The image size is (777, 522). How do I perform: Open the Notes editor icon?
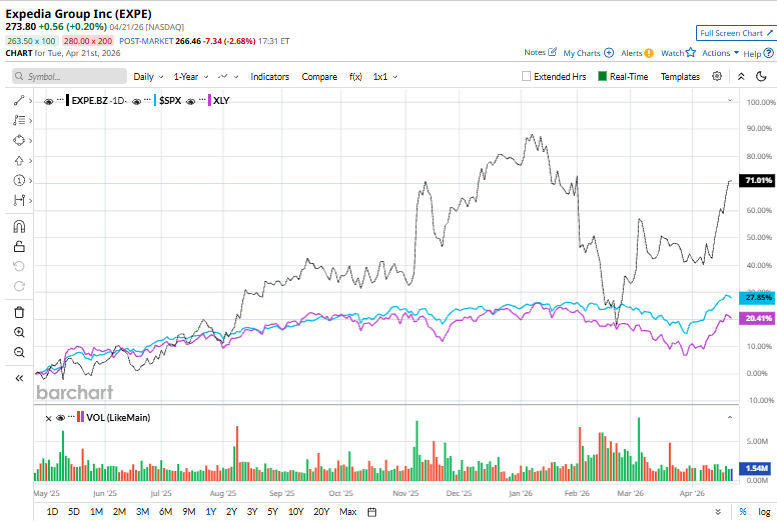coord(553,52)
